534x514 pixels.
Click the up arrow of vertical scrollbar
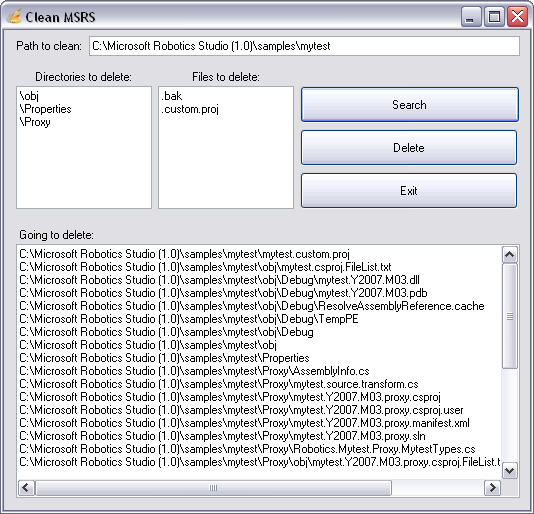[510, 254]
